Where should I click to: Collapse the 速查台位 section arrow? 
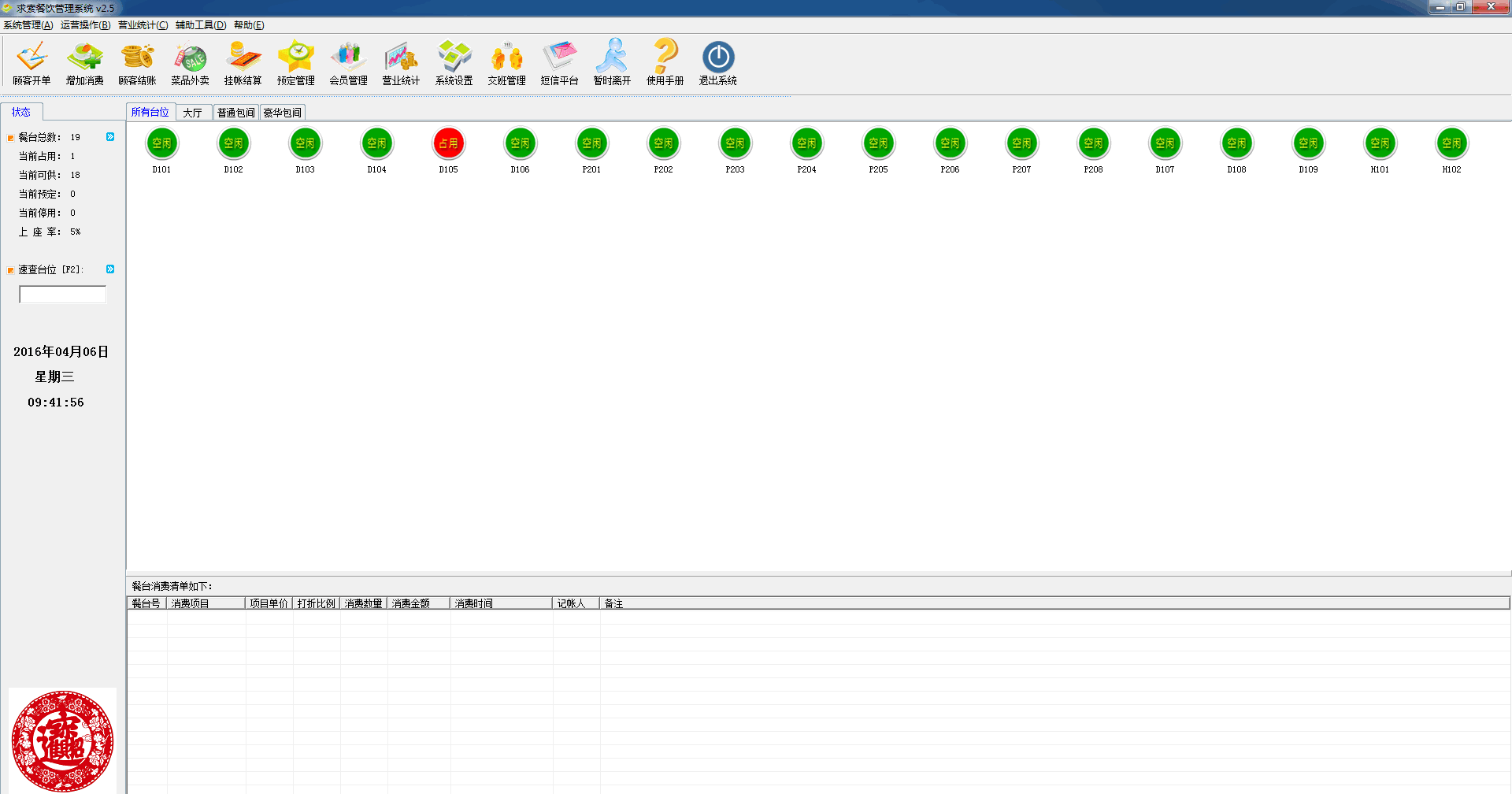point(110,269)
